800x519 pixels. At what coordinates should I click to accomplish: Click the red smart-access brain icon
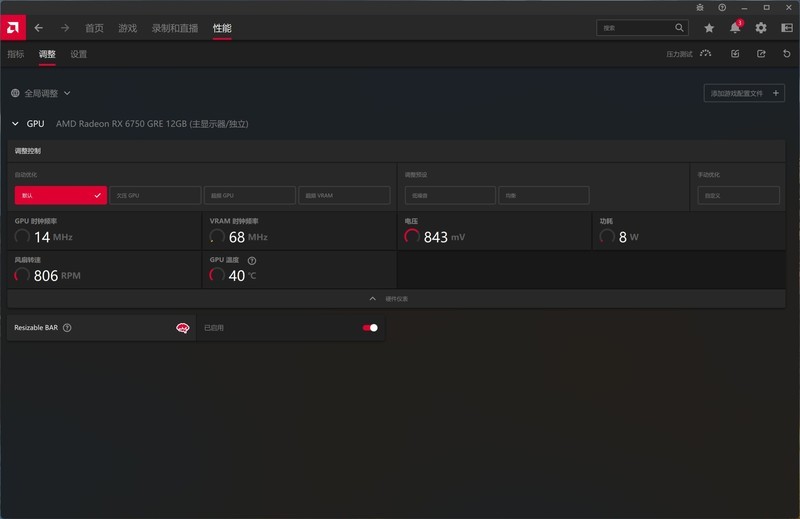pos(182,328)
